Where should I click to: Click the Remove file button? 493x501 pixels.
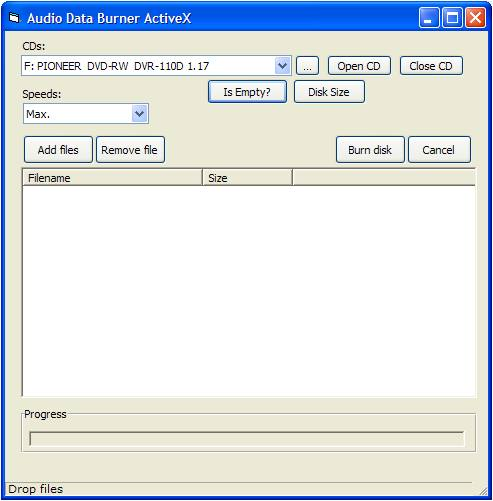point(130,150)
